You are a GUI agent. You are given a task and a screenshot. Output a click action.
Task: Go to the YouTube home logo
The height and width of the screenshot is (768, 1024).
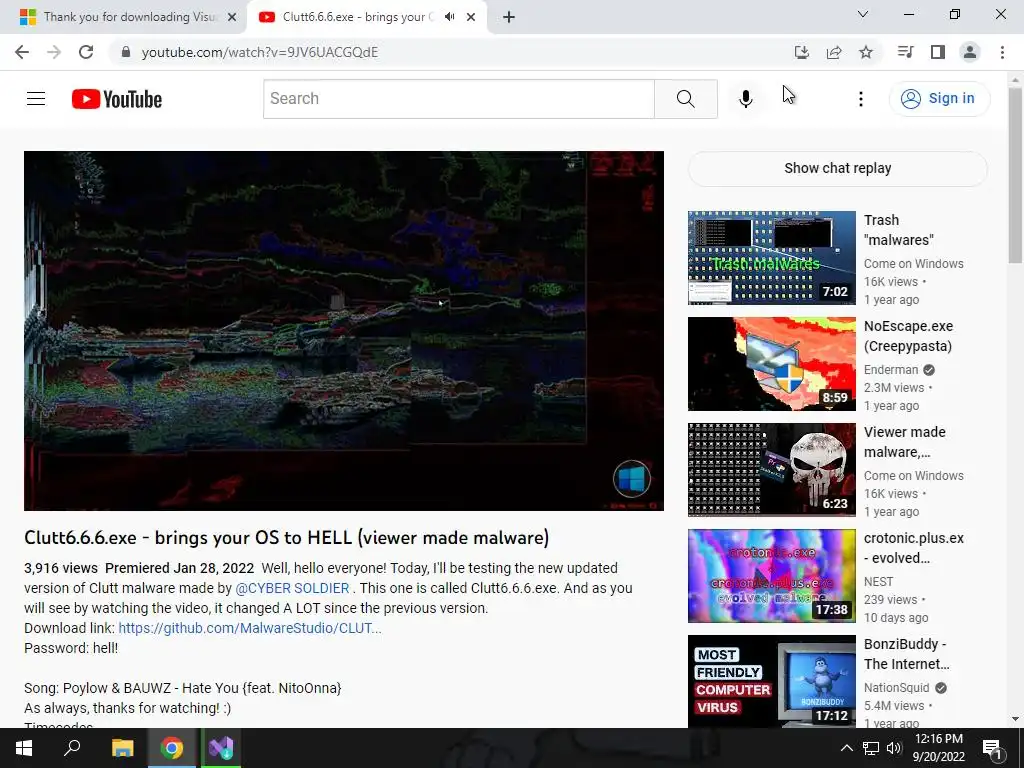click(117, 99)
